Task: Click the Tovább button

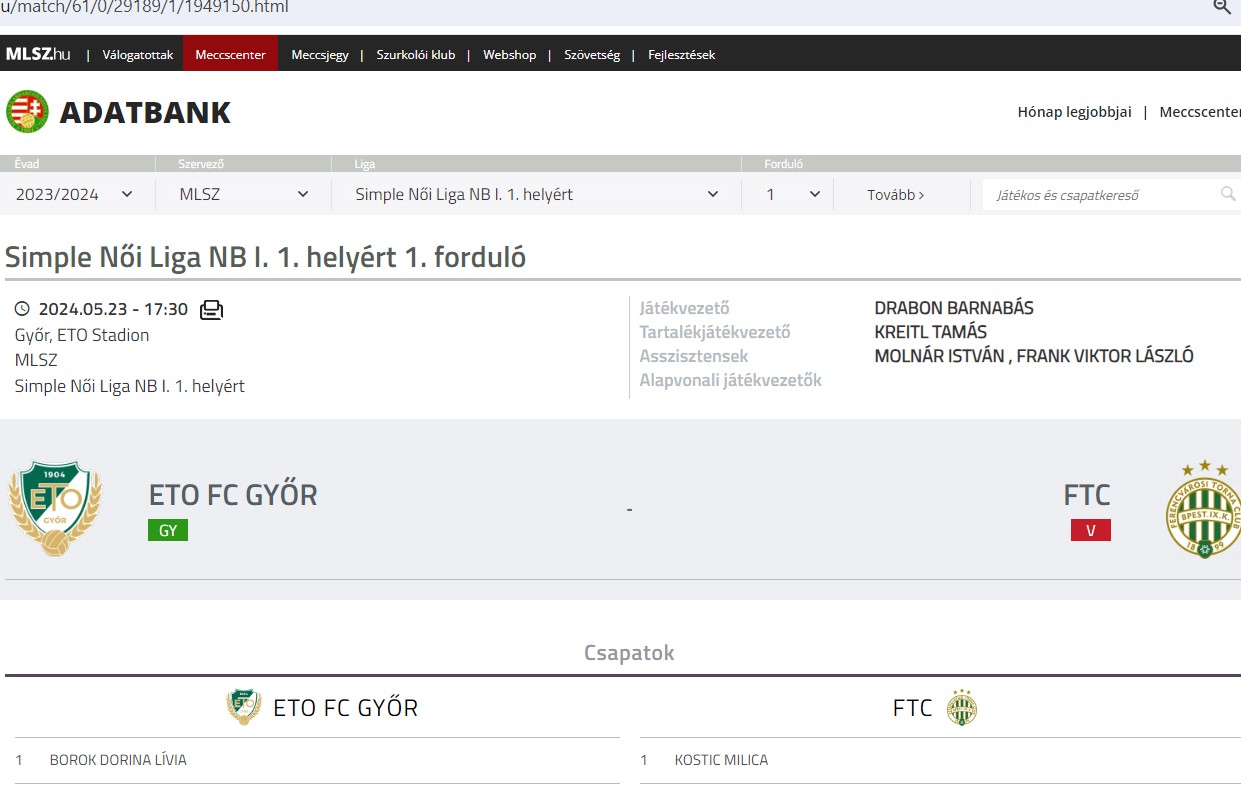Action: click(896, 195)
